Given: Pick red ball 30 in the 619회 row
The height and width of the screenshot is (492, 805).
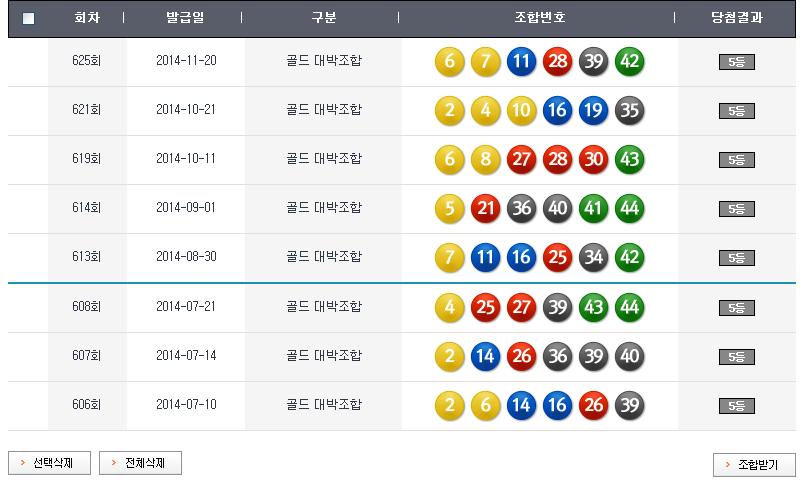Looking at the screenshot, I should [594, 160].
